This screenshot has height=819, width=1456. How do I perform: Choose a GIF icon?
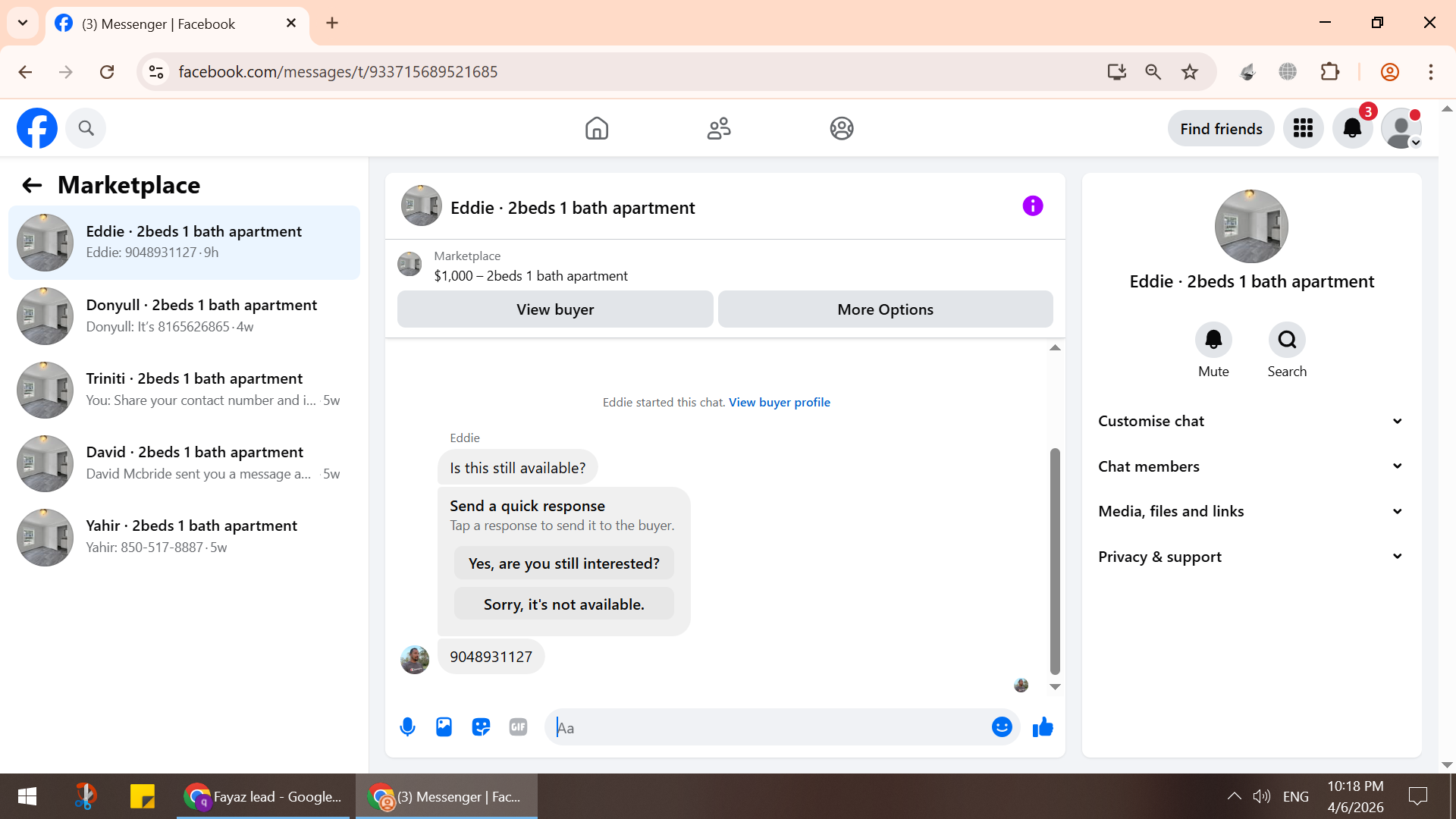pyautogui.click(x=518, y=727)
